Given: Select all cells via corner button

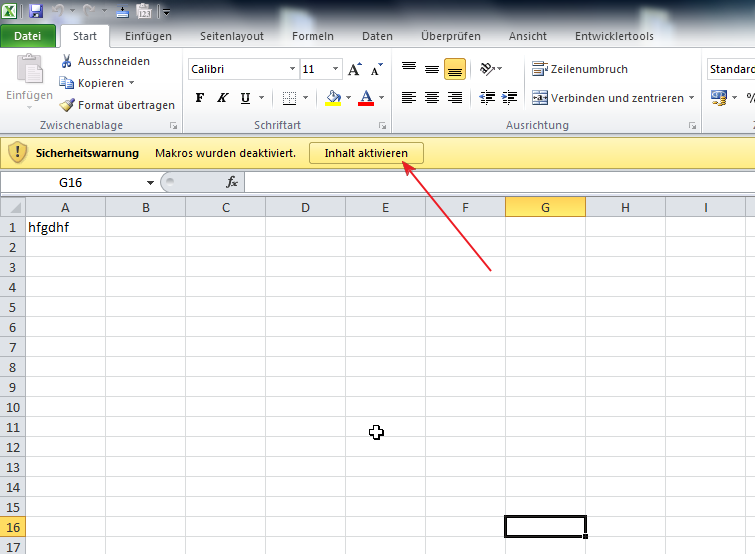Looking at the screenshot, I should 13,207.
